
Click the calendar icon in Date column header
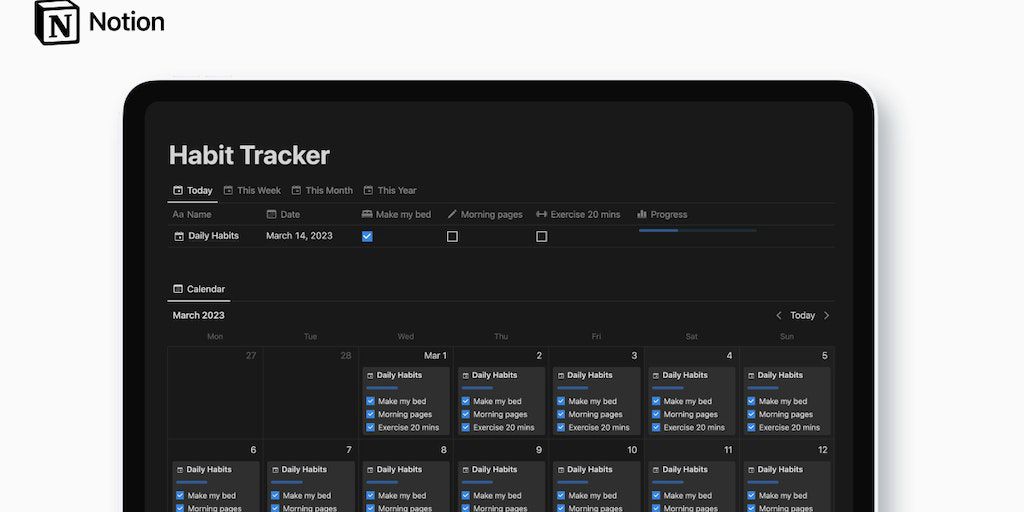(x=271, y=214)
